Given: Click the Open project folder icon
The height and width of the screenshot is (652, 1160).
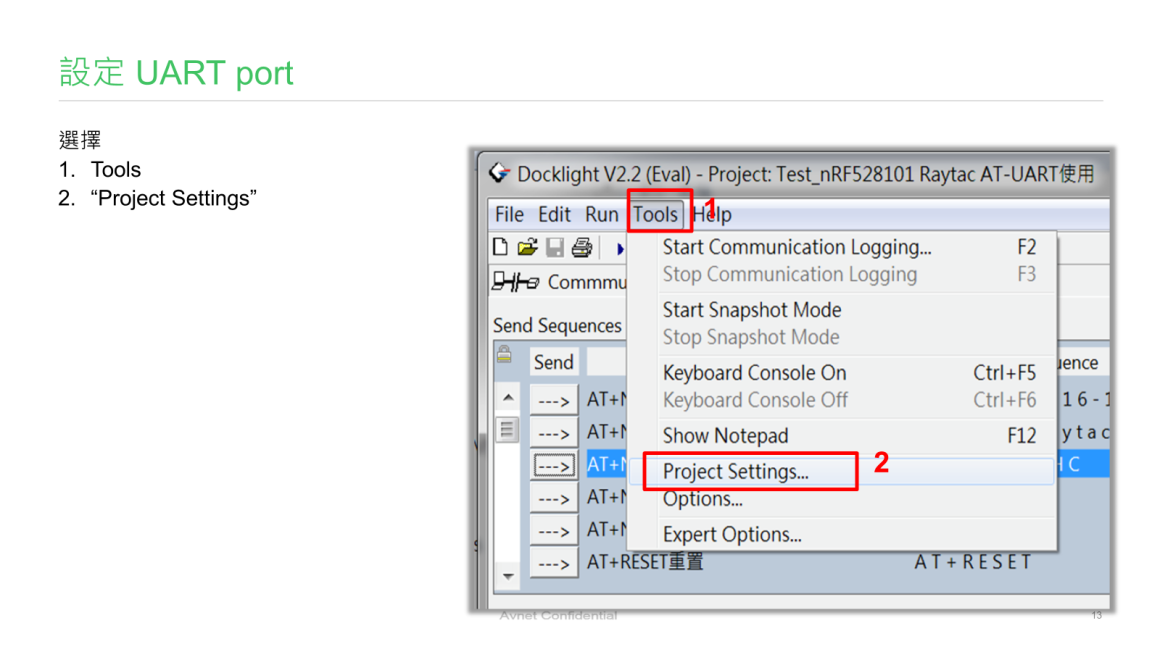Looking at the screenshot, I should [527, 247].
